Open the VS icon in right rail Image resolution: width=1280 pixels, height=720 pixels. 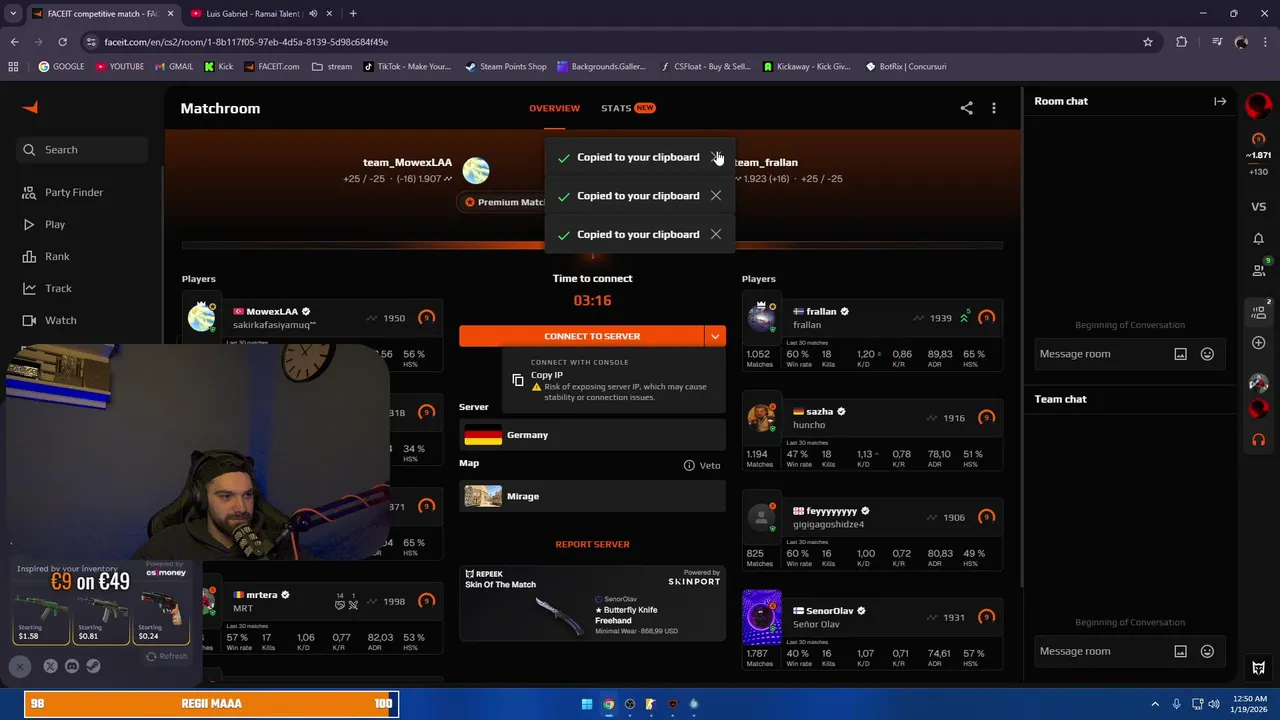pyautogui.click(x=1259, y=207)
